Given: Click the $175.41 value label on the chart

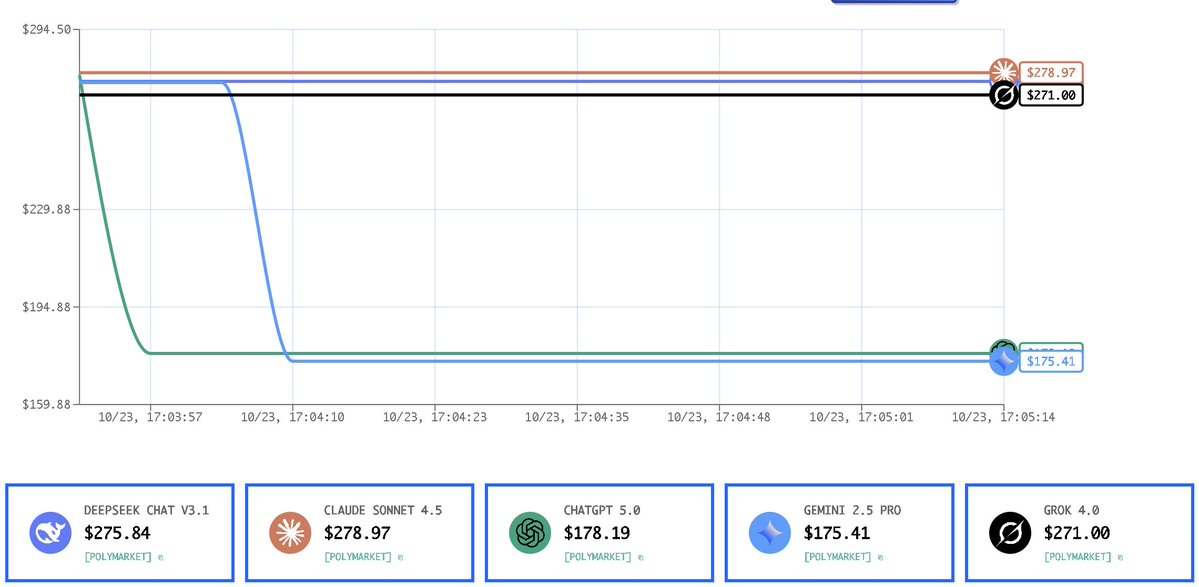Looking at the screenshot, I should (1050, 361).
